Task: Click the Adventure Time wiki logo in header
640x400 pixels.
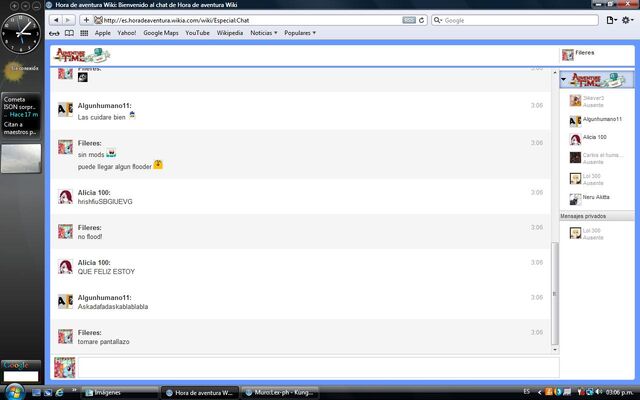Action: 82,55
